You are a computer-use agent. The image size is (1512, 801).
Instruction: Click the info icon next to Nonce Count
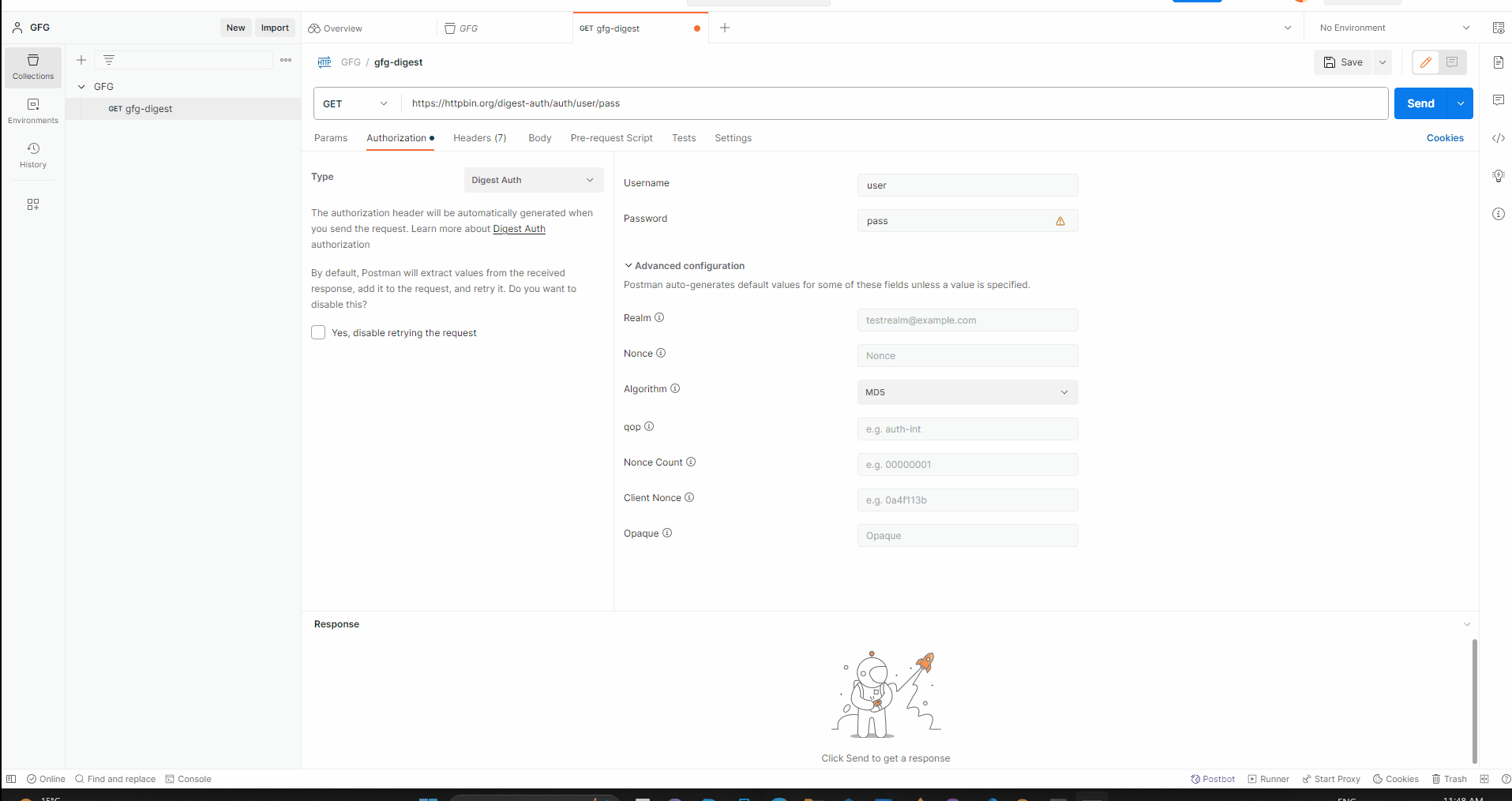point(691,462)
